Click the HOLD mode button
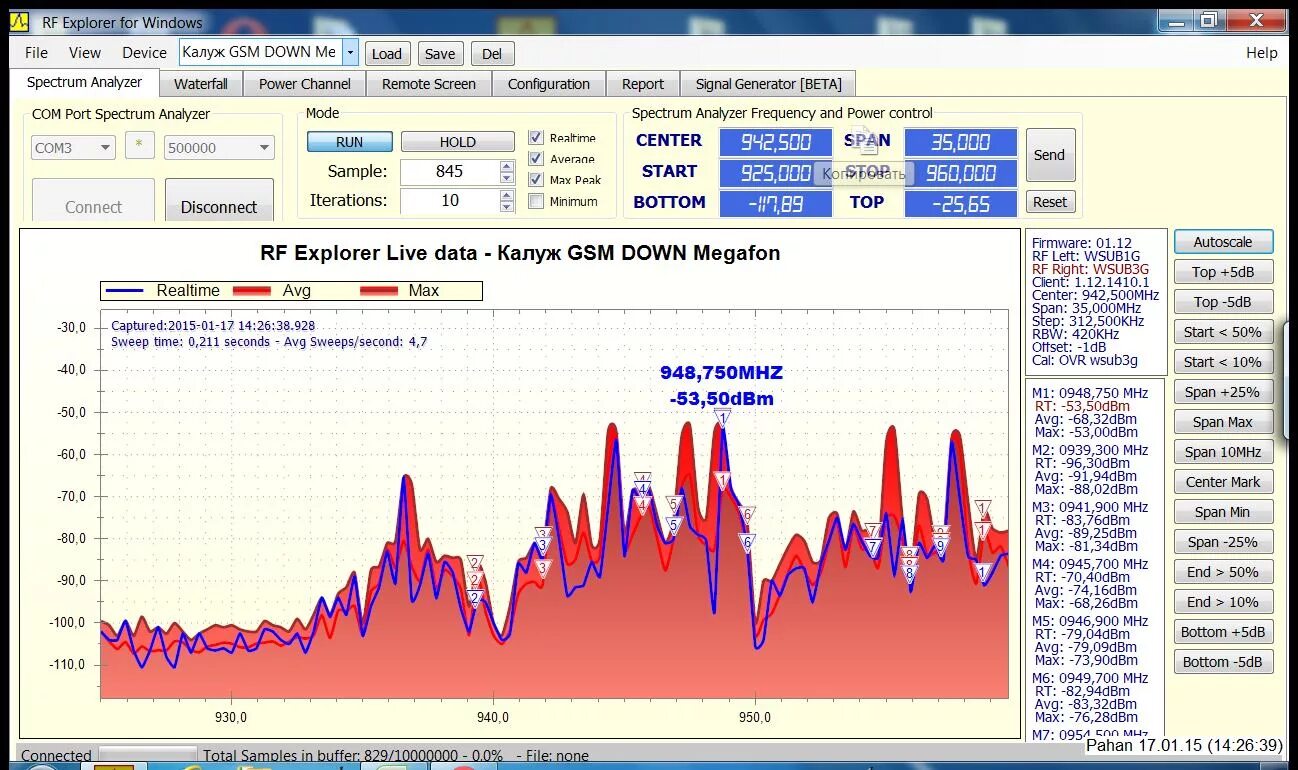Viewport: 1298px width, 770px height. coord(458,142)
